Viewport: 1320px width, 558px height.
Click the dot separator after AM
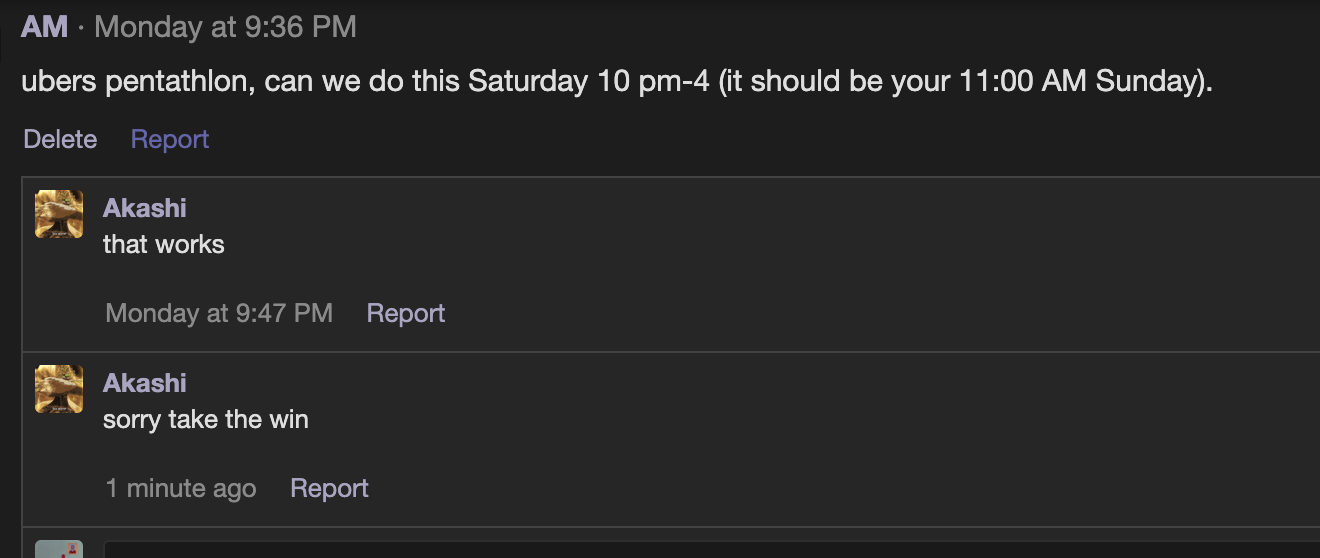[81, 28]
